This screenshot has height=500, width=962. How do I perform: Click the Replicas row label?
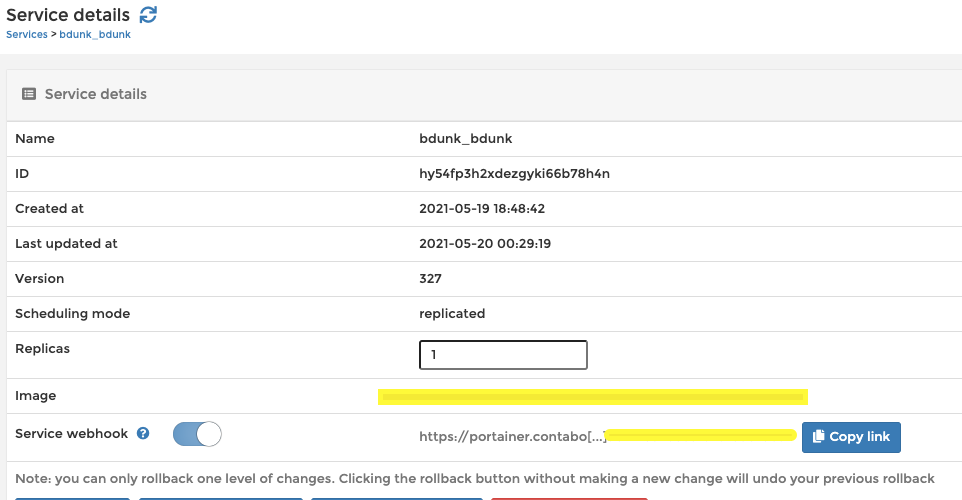tap(42, 348)
